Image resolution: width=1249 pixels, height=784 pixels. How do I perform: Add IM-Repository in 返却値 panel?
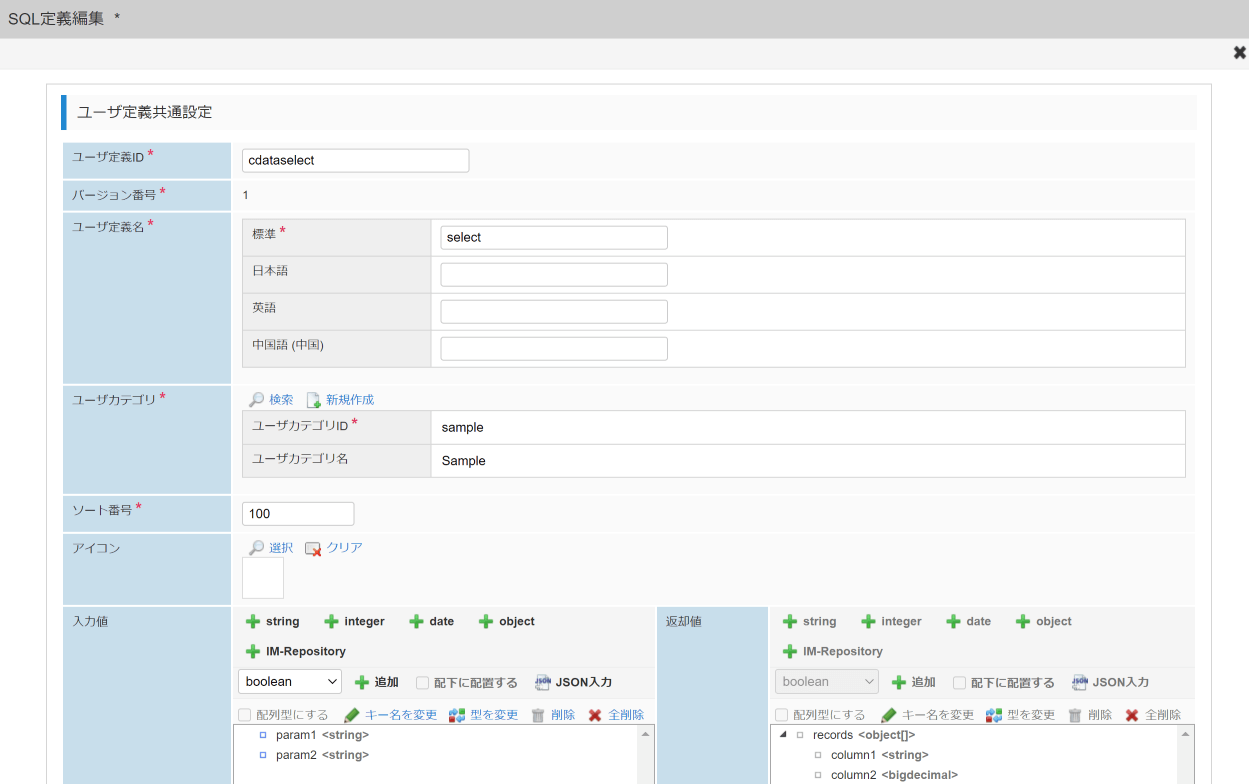[x=832, y=651]
